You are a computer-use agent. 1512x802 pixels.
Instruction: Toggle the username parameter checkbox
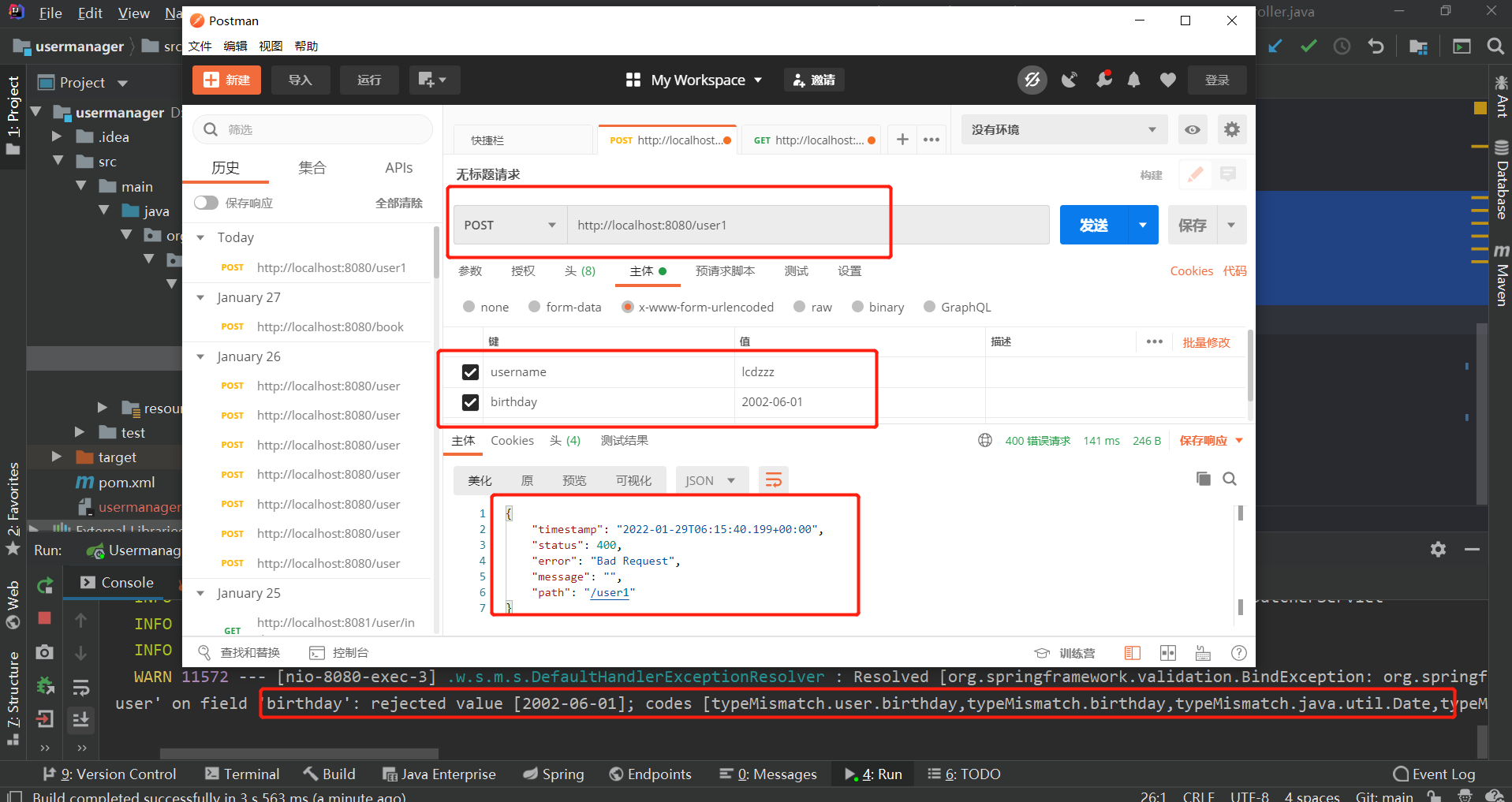(x=470, y=372)
